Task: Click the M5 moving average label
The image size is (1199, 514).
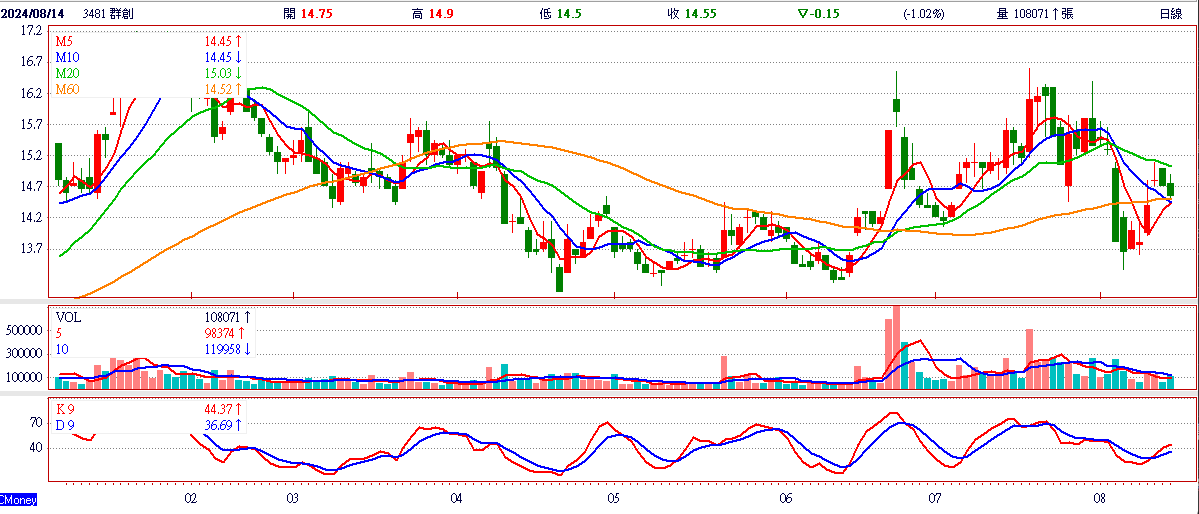Action: click(x=63, y=41)
